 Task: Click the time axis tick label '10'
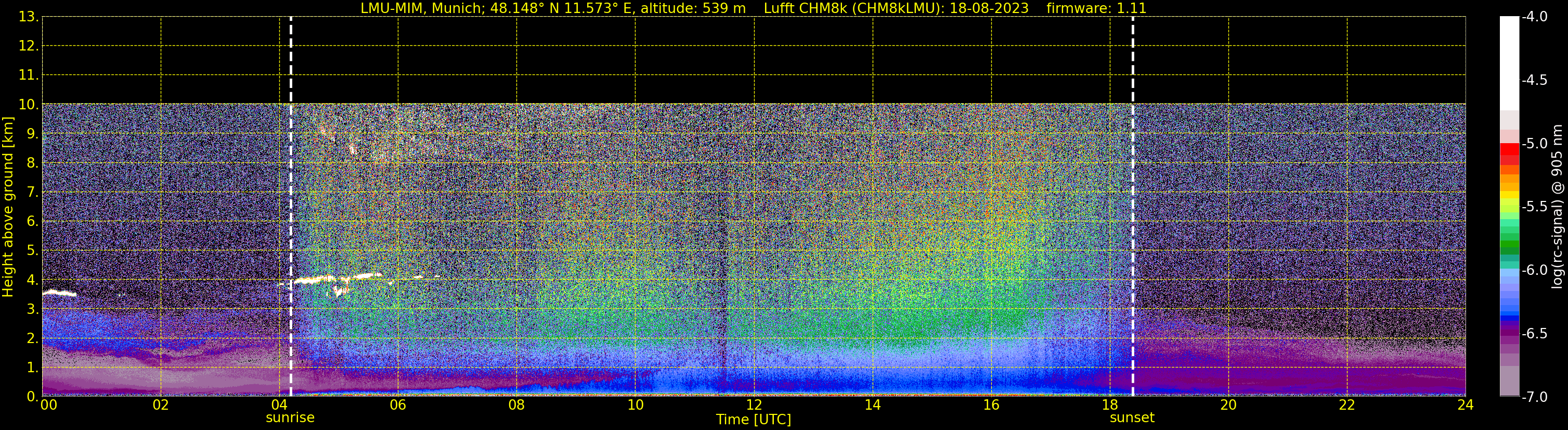(x=636, y=405)
